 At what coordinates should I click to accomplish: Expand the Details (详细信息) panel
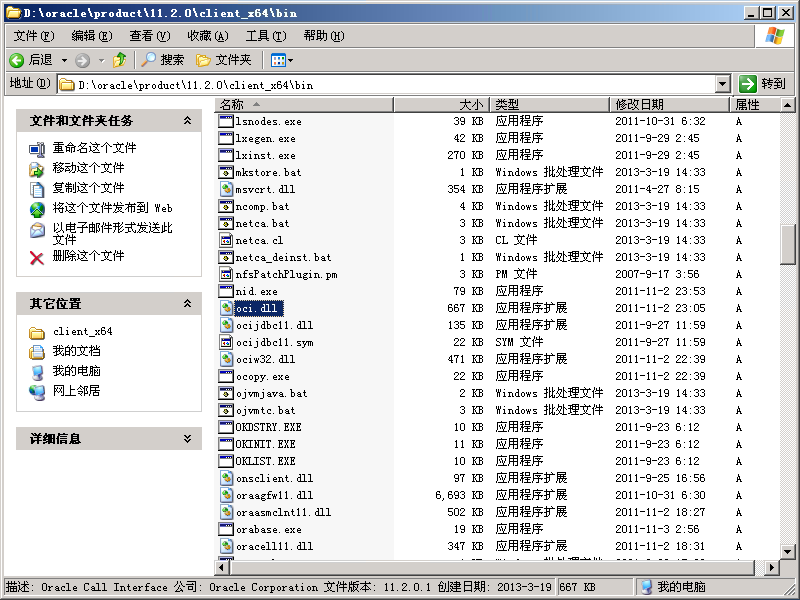pyautogui.click(x=187, y=438)
